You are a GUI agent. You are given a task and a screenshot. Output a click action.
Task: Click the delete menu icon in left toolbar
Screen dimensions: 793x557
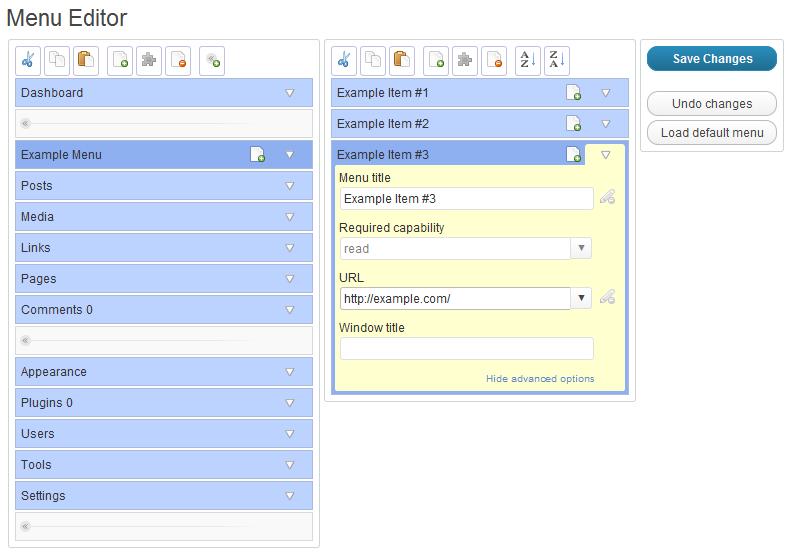pos(178,60)
